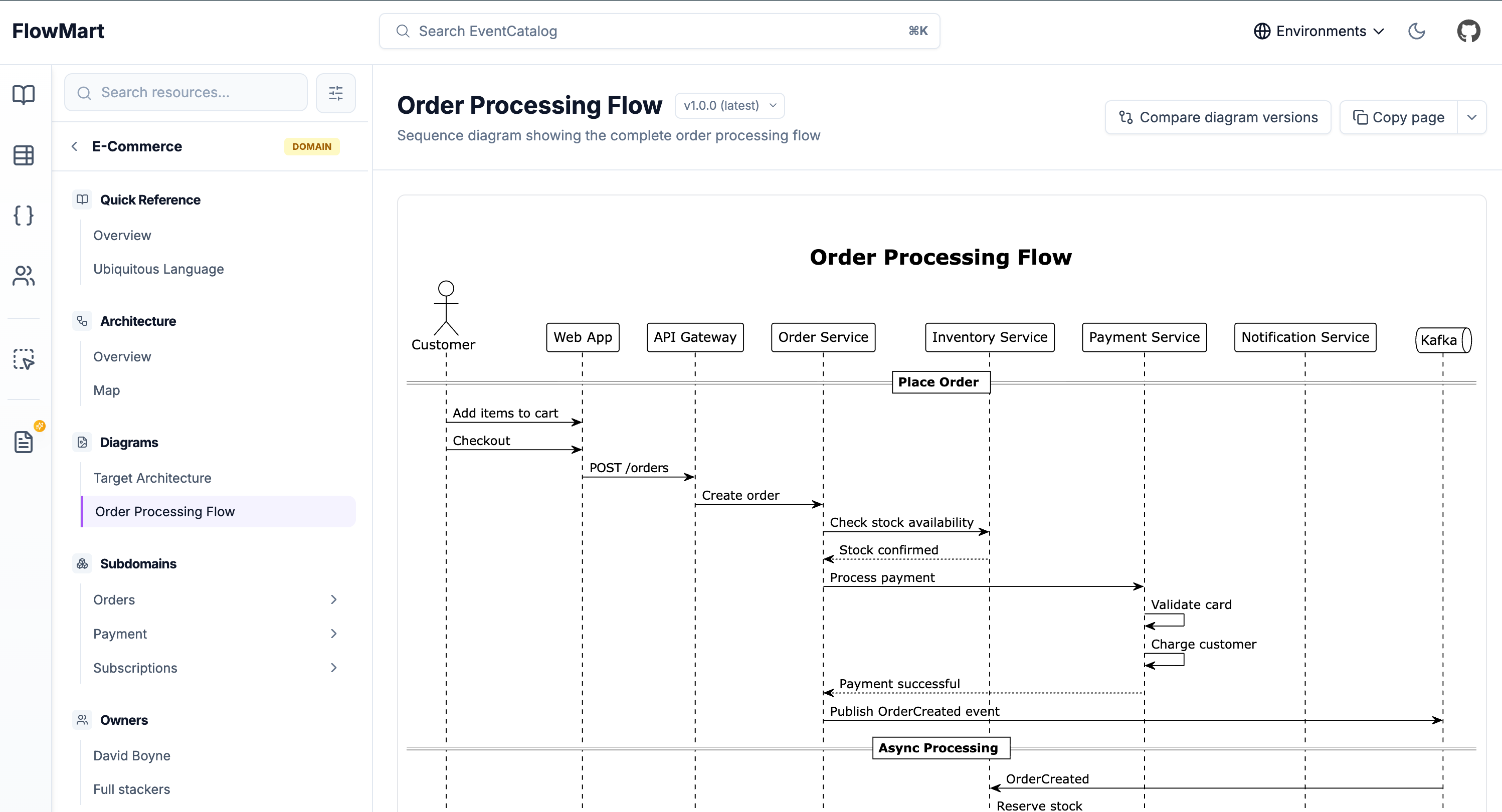Open the visualizer selection icon in the left rail
This screenshot has width=1502, height=812.
pos(24,360)
